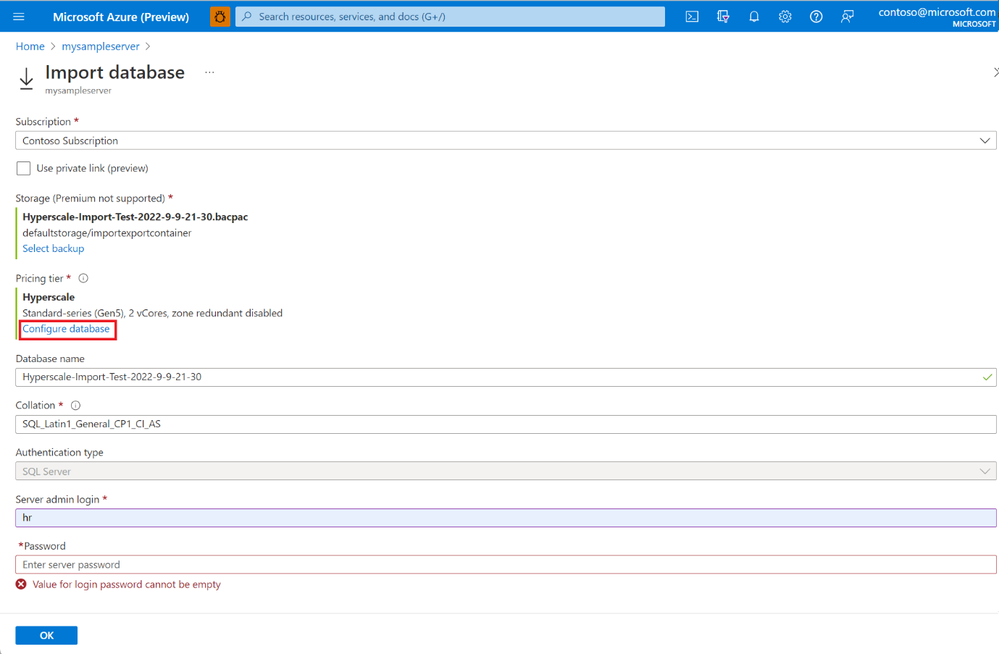999x654 pixels.
Task: Open the directories and subscriptions filter icon
Action: [722, 17]
